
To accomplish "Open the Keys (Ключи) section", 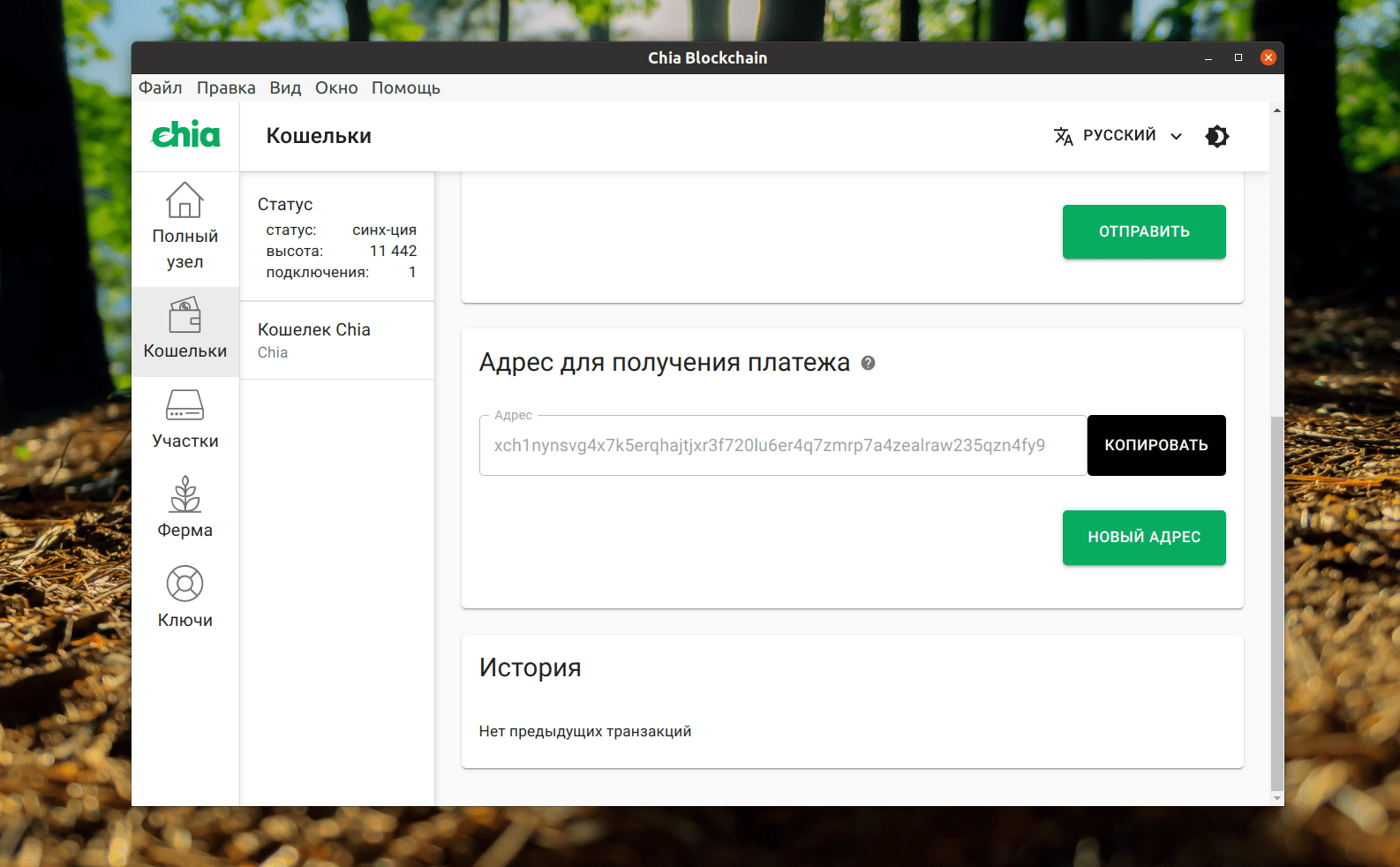I will 184,598.
